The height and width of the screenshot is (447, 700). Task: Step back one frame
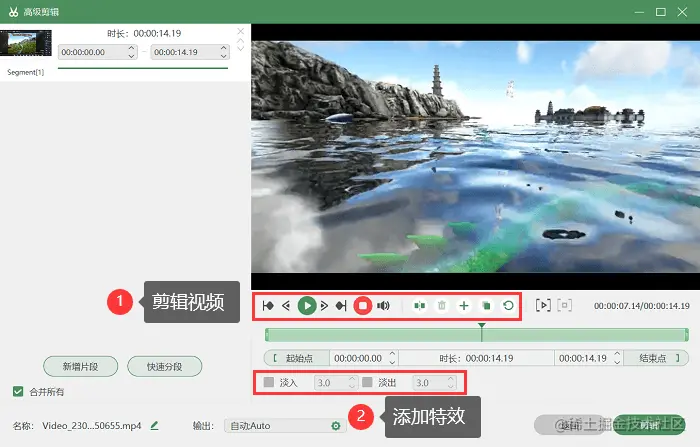[x=286, y=306]
